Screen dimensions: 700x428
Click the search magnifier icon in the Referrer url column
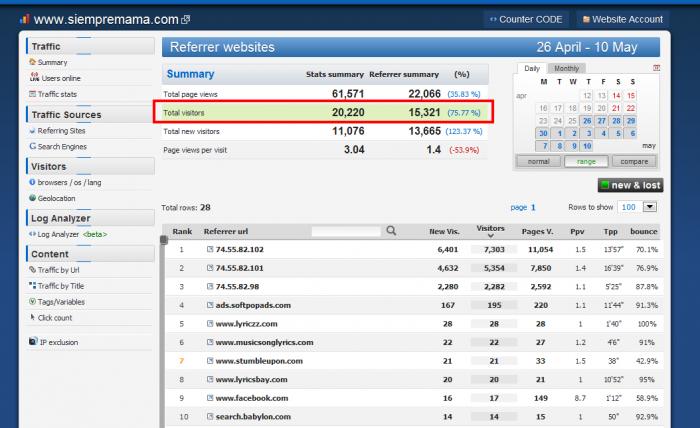click(x=391, y=230)
